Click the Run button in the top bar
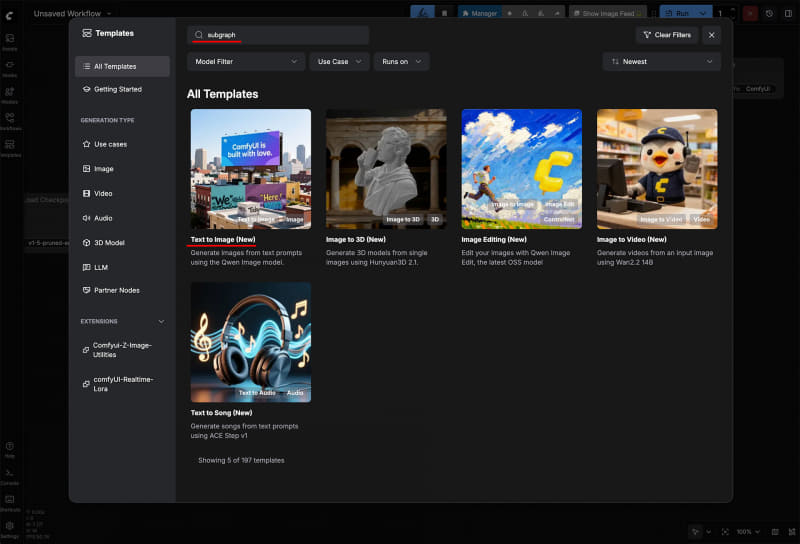The width and height of the screenshot is (800, 544). pyautogui.click(x=677, y=13)
